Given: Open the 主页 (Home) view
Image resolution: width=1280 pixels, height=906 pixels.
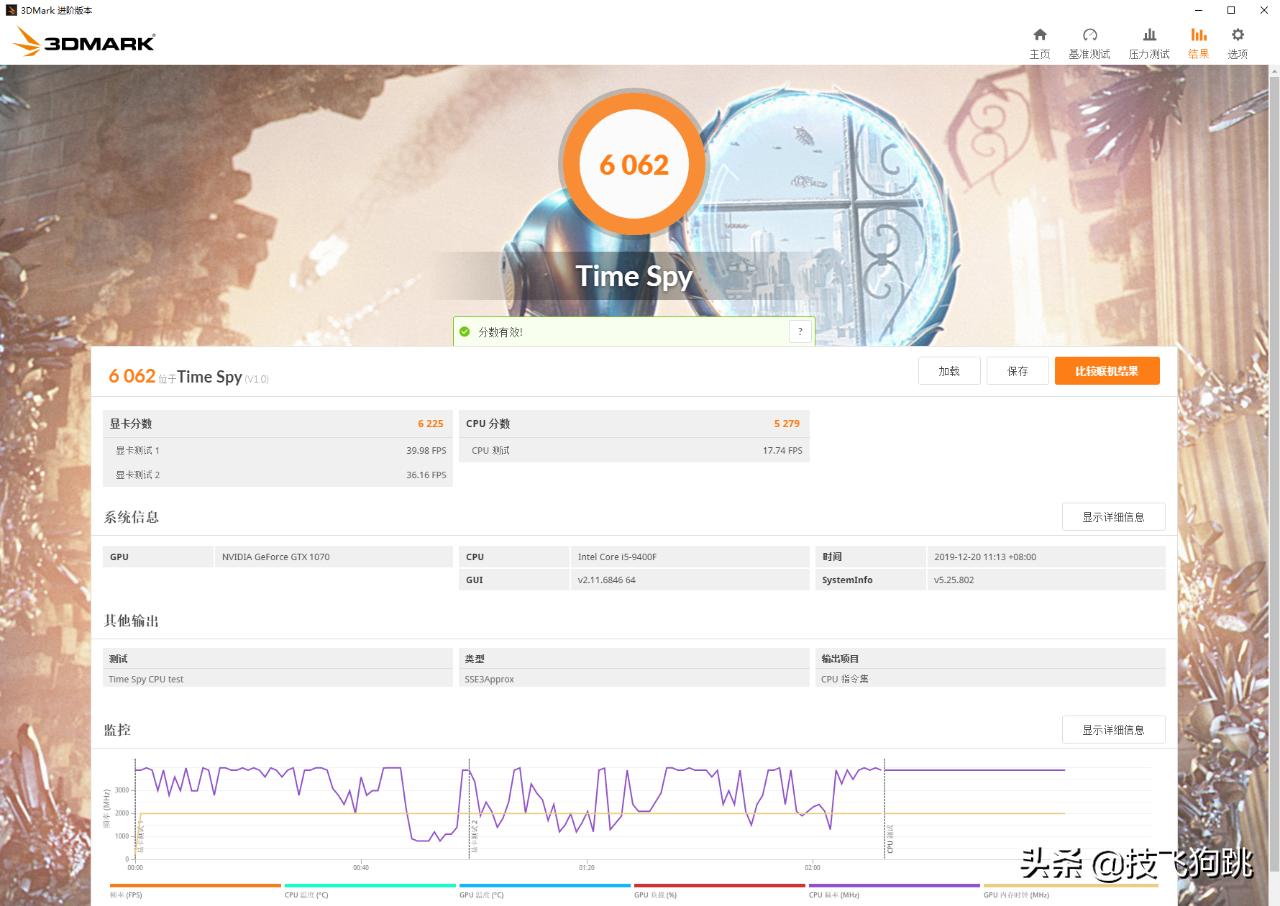Looking at the screenshot, I should pos(1039,40).
